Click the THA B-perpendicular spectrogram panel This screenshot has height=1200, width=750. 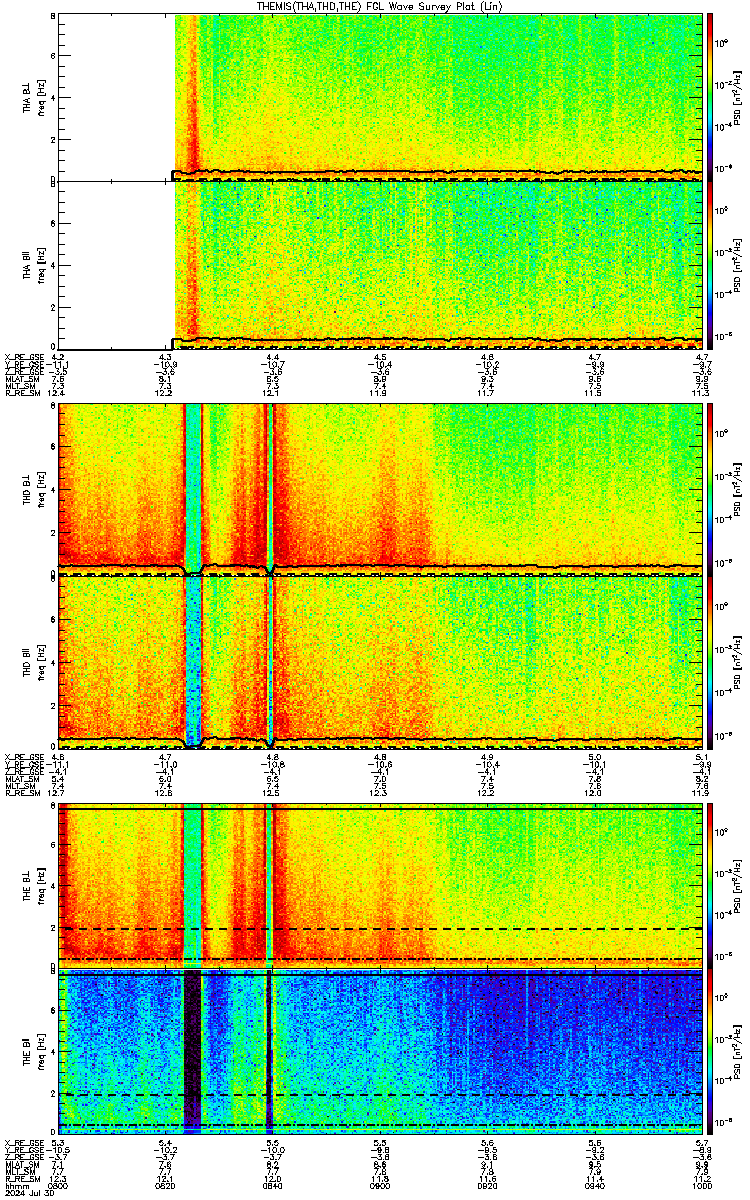[x=381, y=97]
